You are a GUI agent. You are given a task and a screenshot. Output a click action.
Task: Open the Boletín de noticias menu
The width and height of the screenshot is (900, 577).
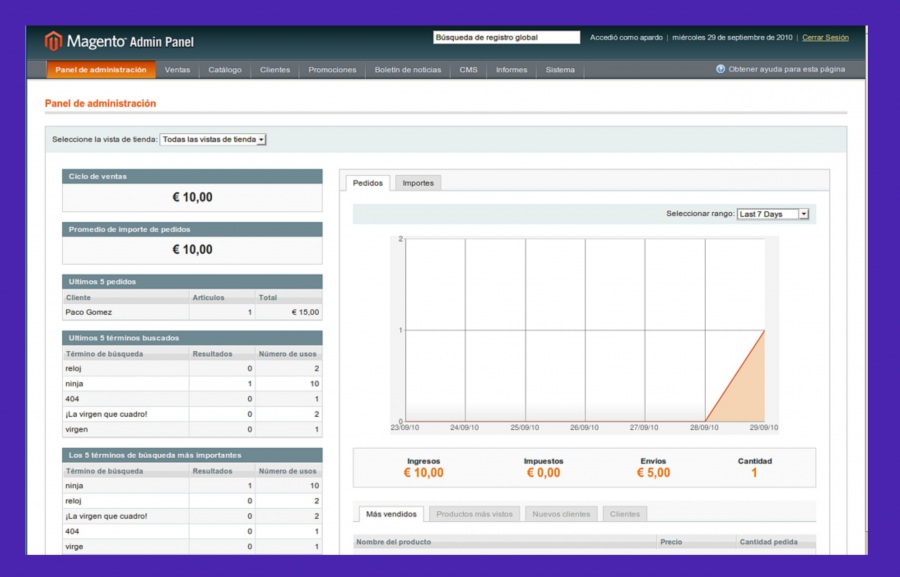[x=408, y=69]
